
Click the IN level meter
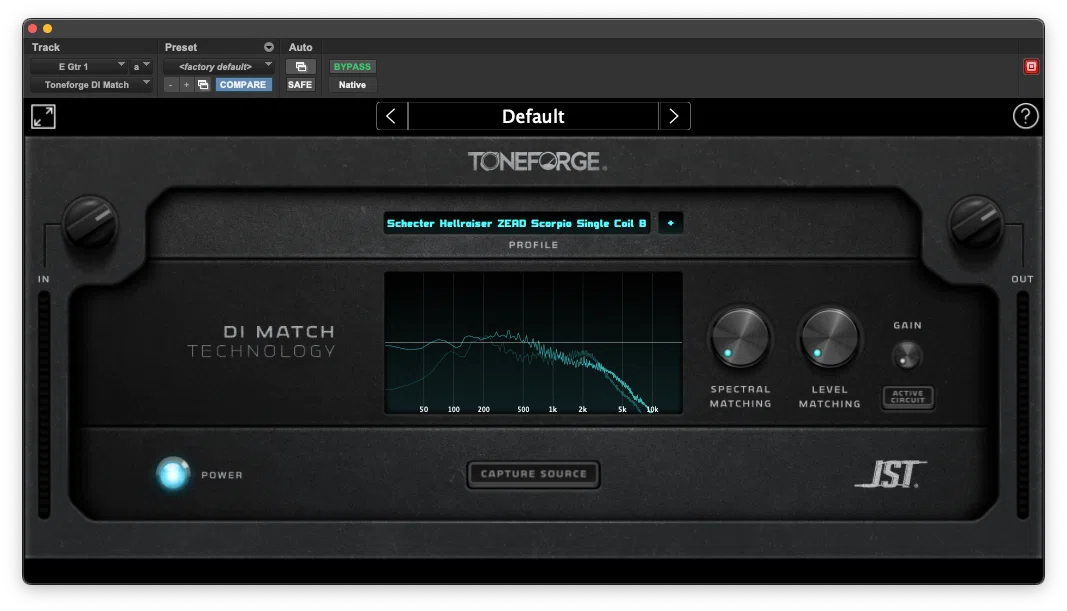44,405
